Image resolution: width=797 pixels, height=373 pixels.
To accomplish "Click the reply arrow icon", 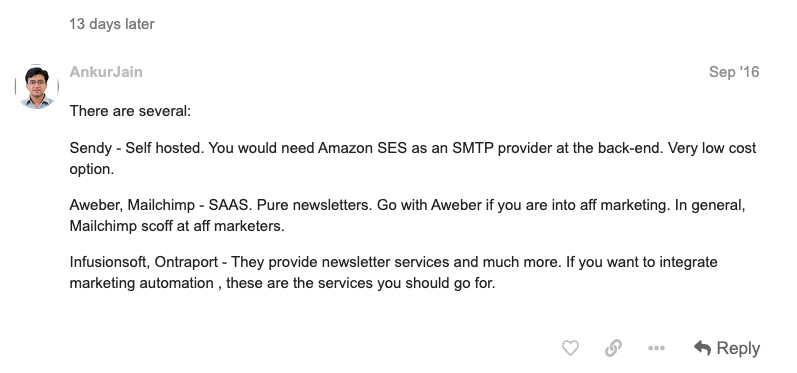I will (702, 348).
